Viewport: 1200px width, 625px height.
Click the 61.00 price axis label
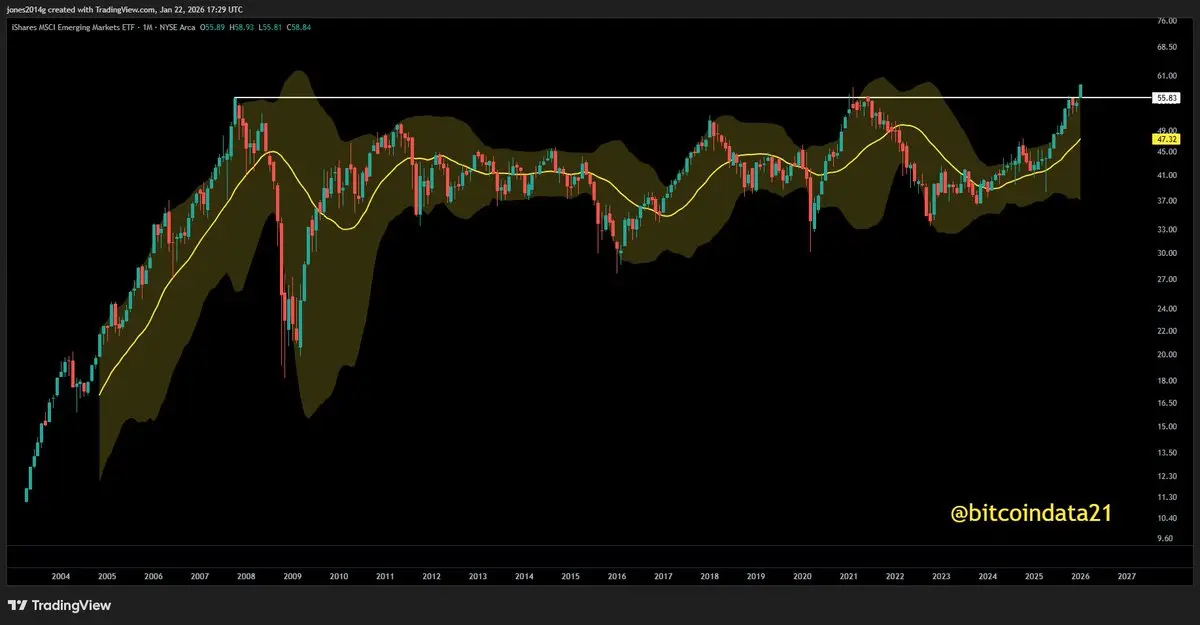[x=1166, y=75]
